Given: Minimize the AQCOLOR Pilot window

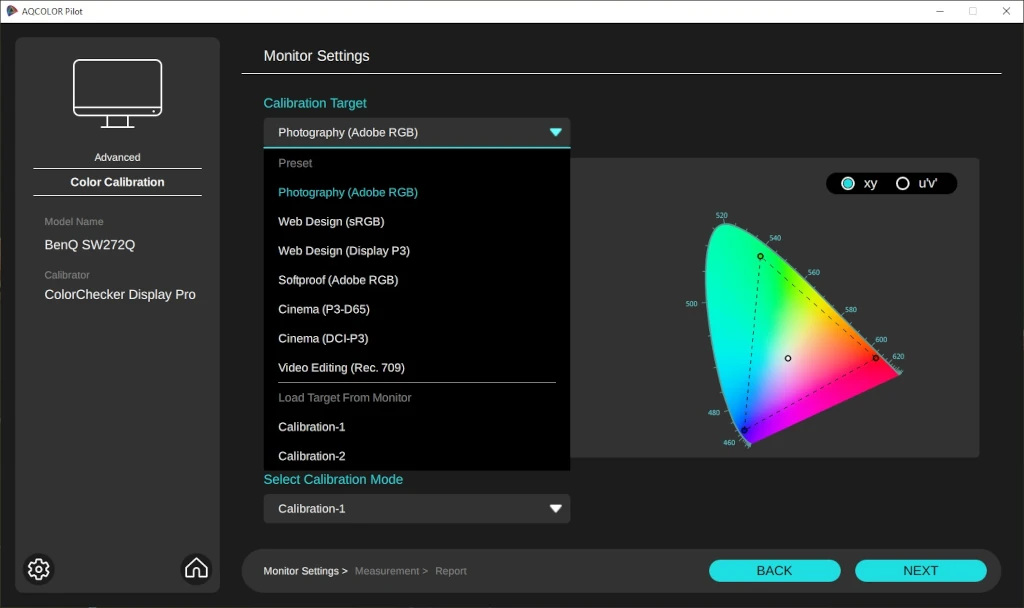Looking at the screenshot, I should 940,11.
